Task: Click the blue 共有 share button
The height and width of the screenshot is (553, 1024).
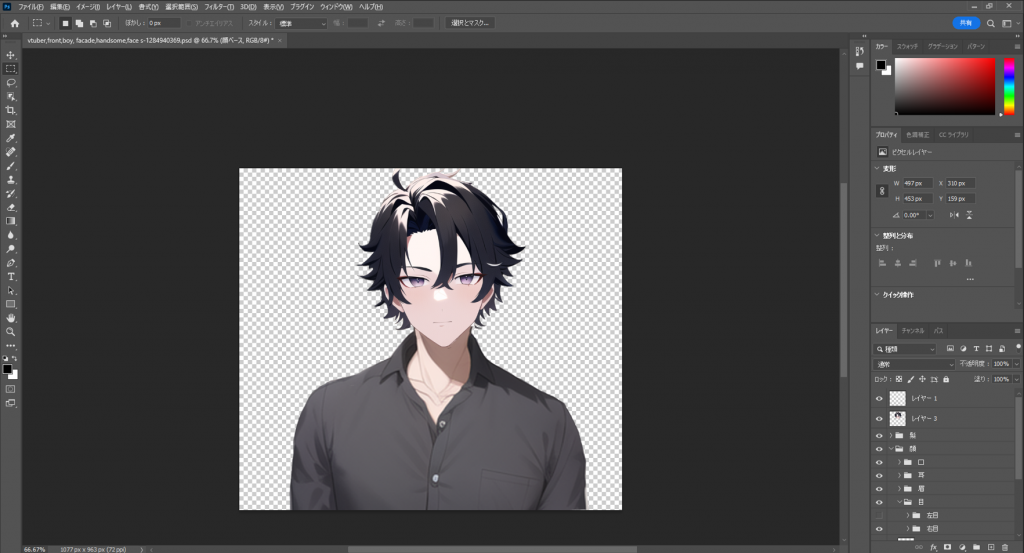Action: pyautogui.click(x=966, y=23)
